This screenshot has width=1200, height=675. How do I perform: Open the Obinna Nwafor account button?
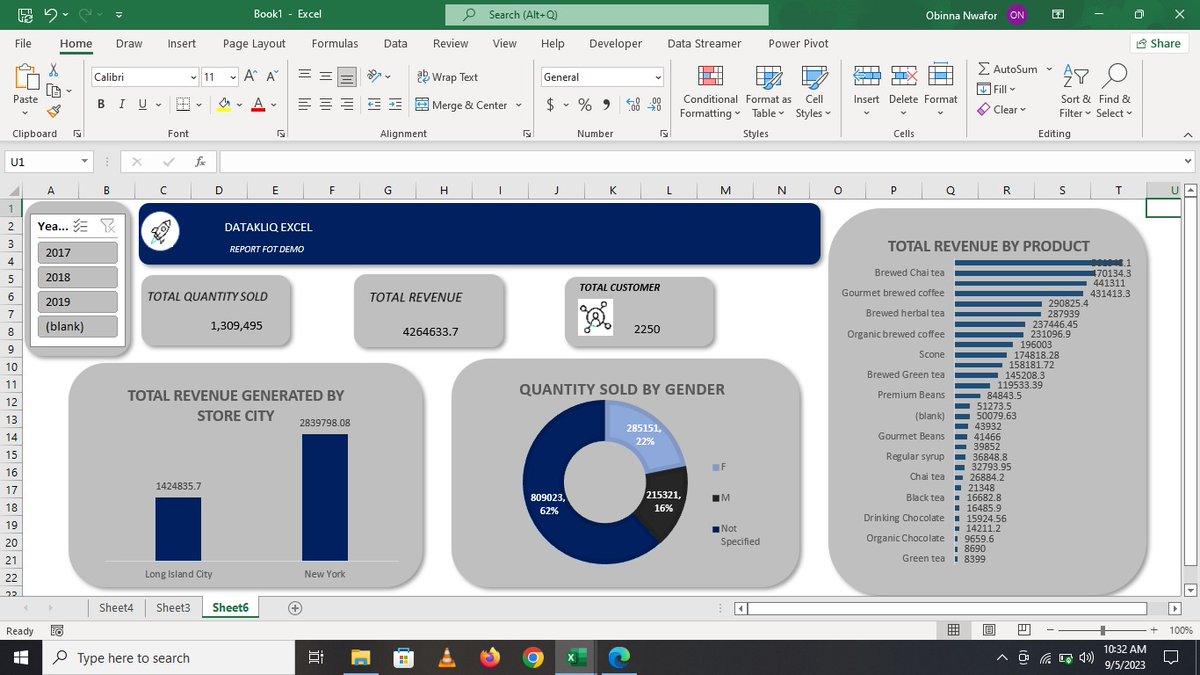(977, 15)
